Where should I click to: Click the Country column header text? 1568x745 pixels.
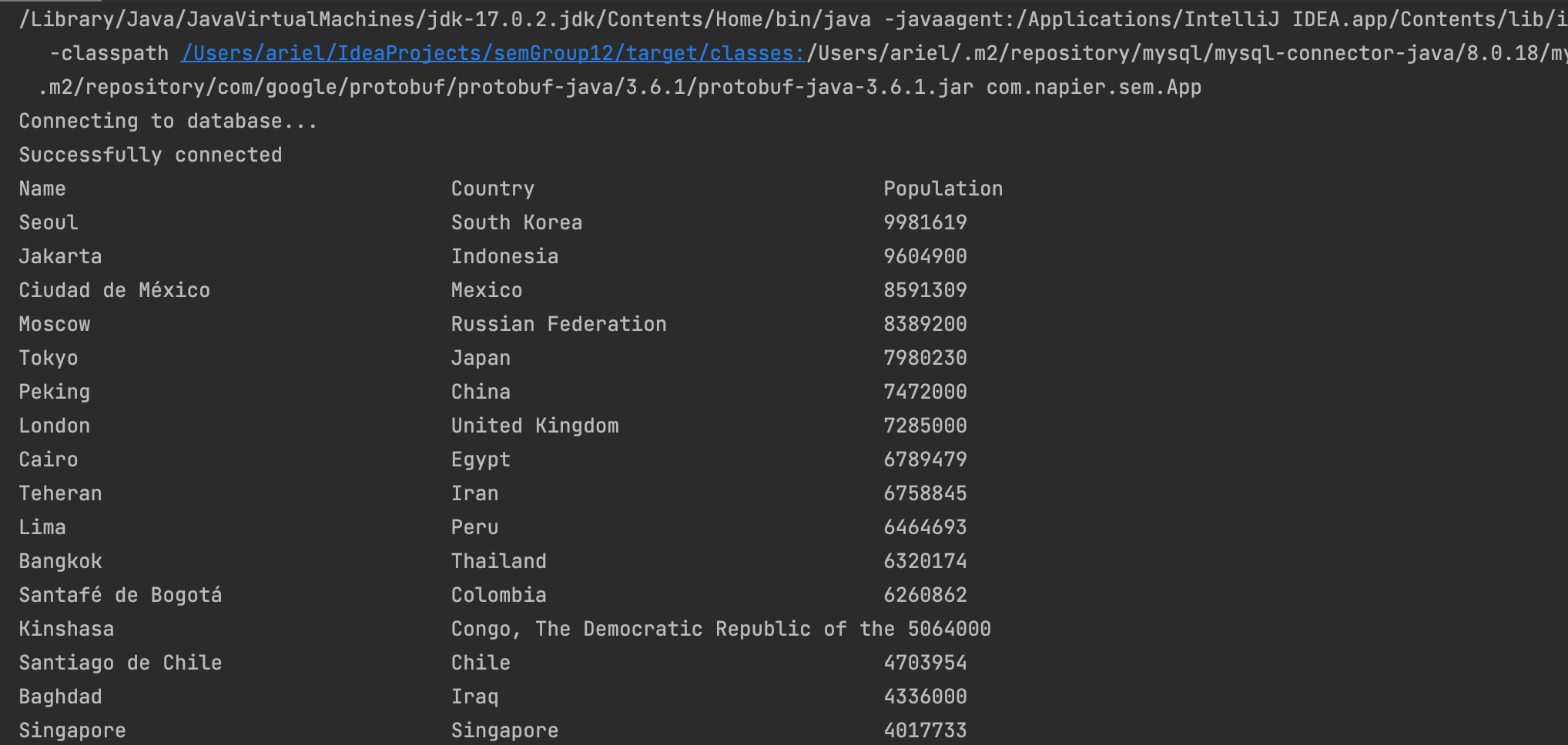[493, 189]
